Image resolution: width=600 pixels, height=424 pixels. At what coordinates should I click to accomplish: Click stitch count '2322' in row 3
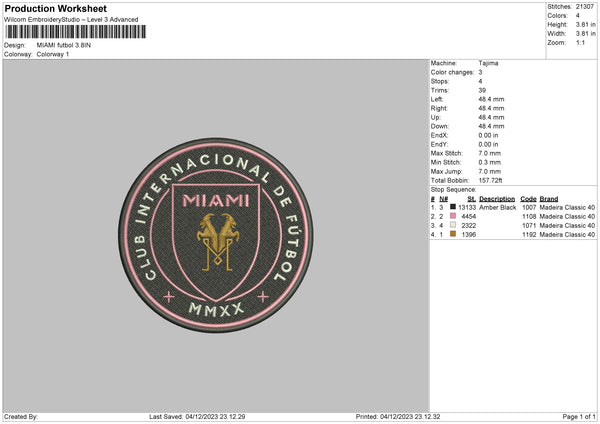click(469, 225)
